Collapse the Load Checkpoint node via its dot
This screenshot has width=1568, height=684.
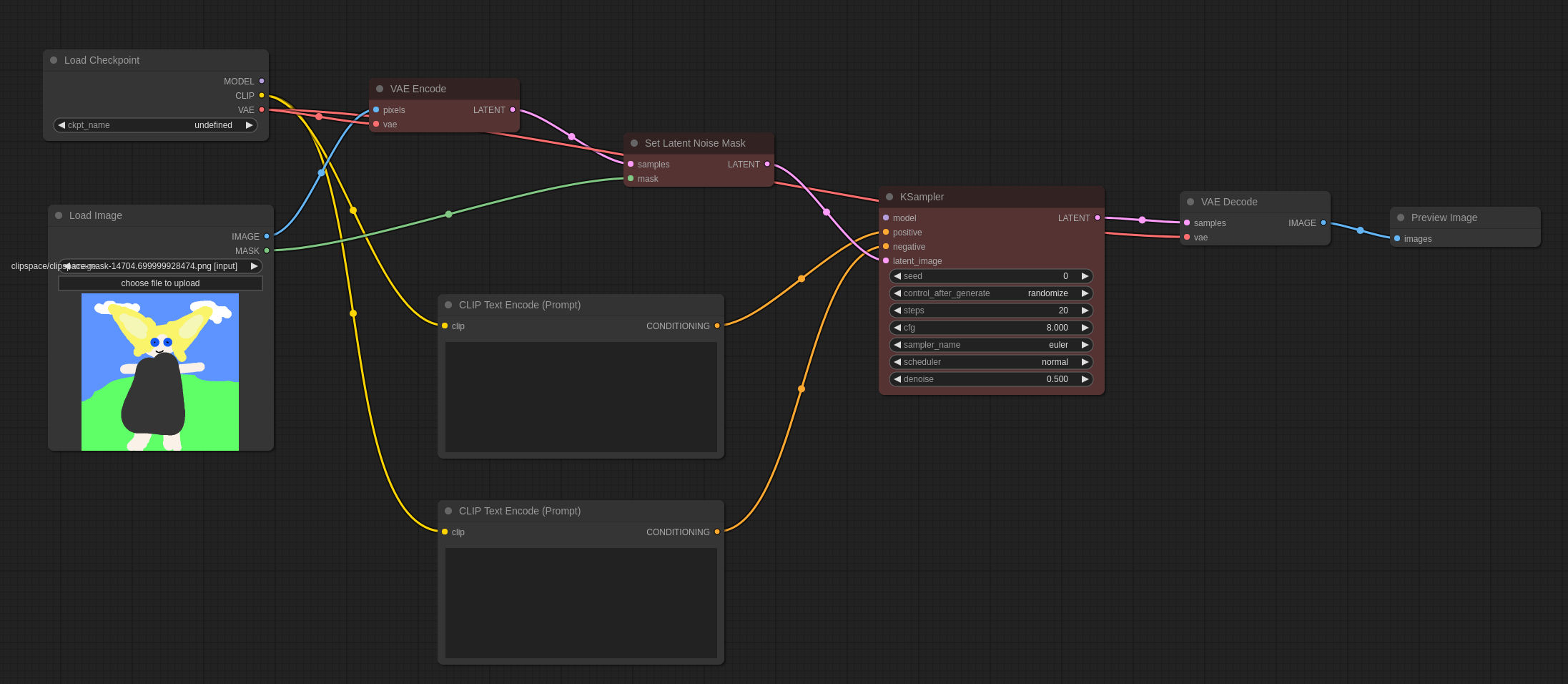[x=54, y=59]
